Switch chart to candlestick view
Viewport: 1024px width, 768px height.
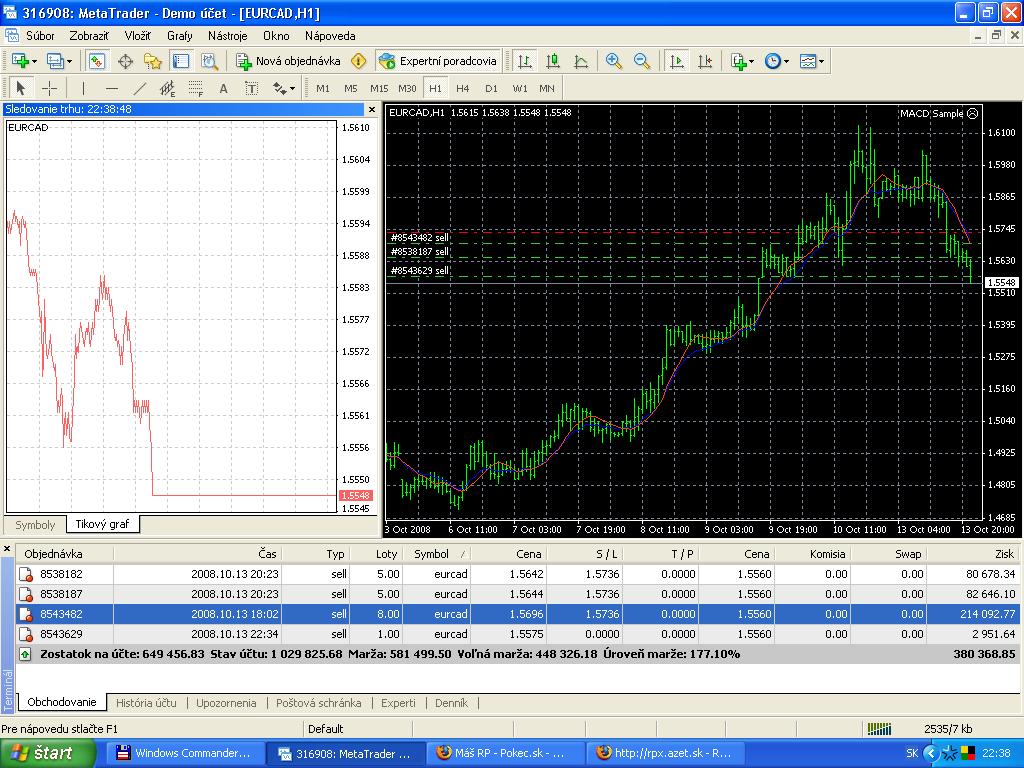click(553, 61)
